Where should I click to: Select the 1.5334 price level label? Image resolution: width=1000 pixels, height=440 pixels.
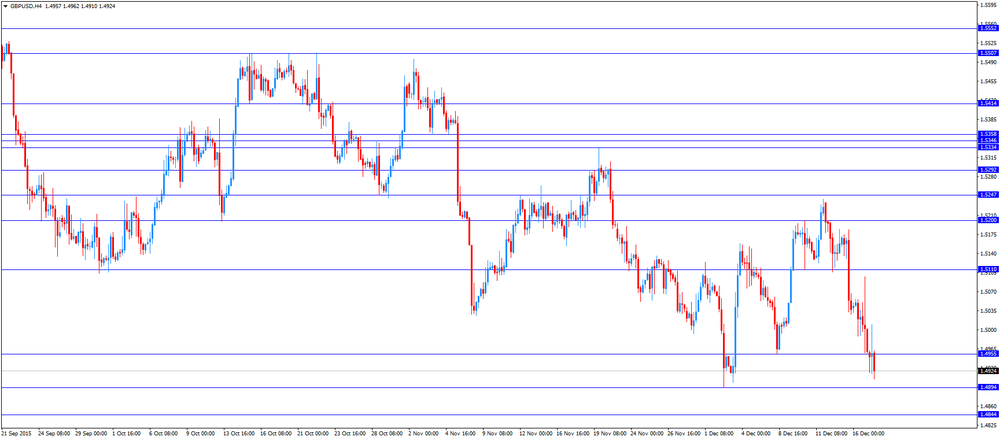tap(987, 147)
